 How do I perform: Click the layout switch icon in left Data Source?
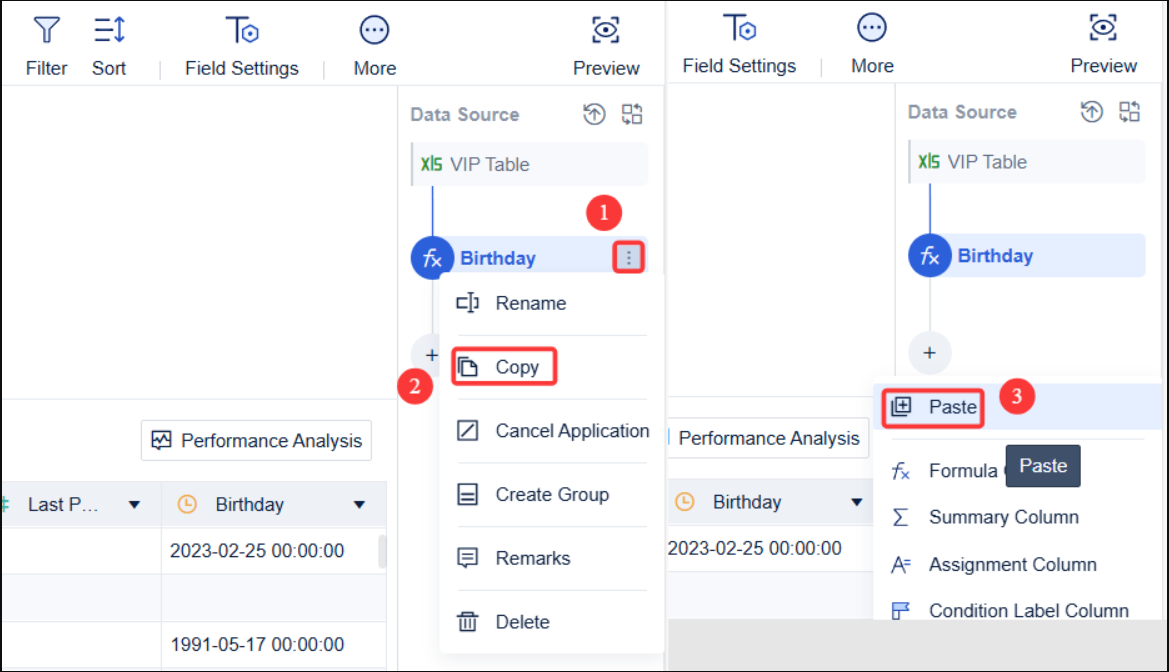pyautogui.click(x=632, y=114)
